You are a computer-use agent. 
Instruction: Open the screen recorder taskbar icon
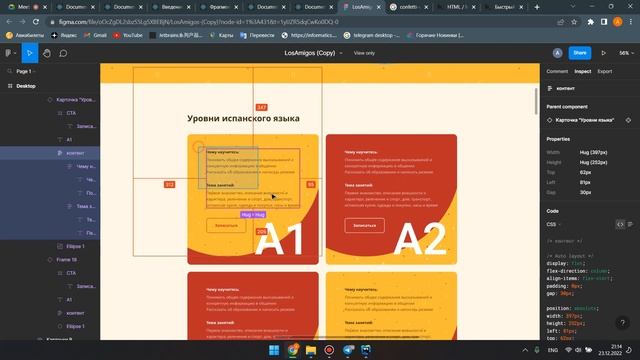click(329, 350)
